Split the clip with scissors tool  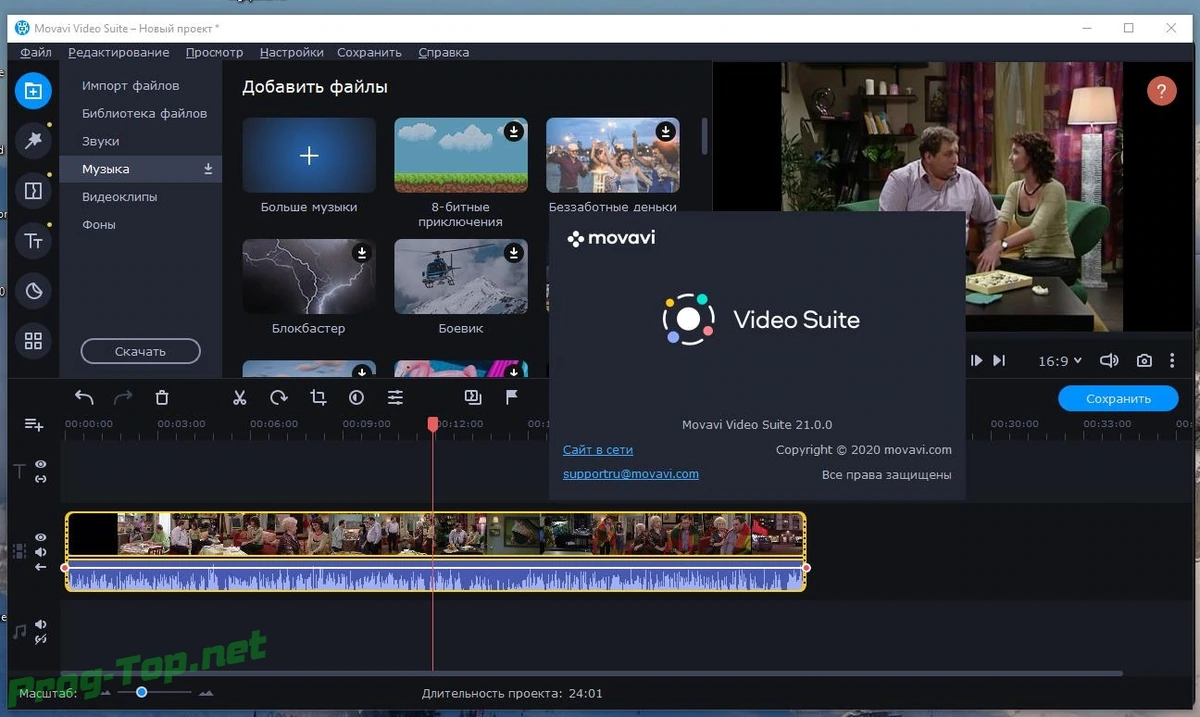point(239,398)
